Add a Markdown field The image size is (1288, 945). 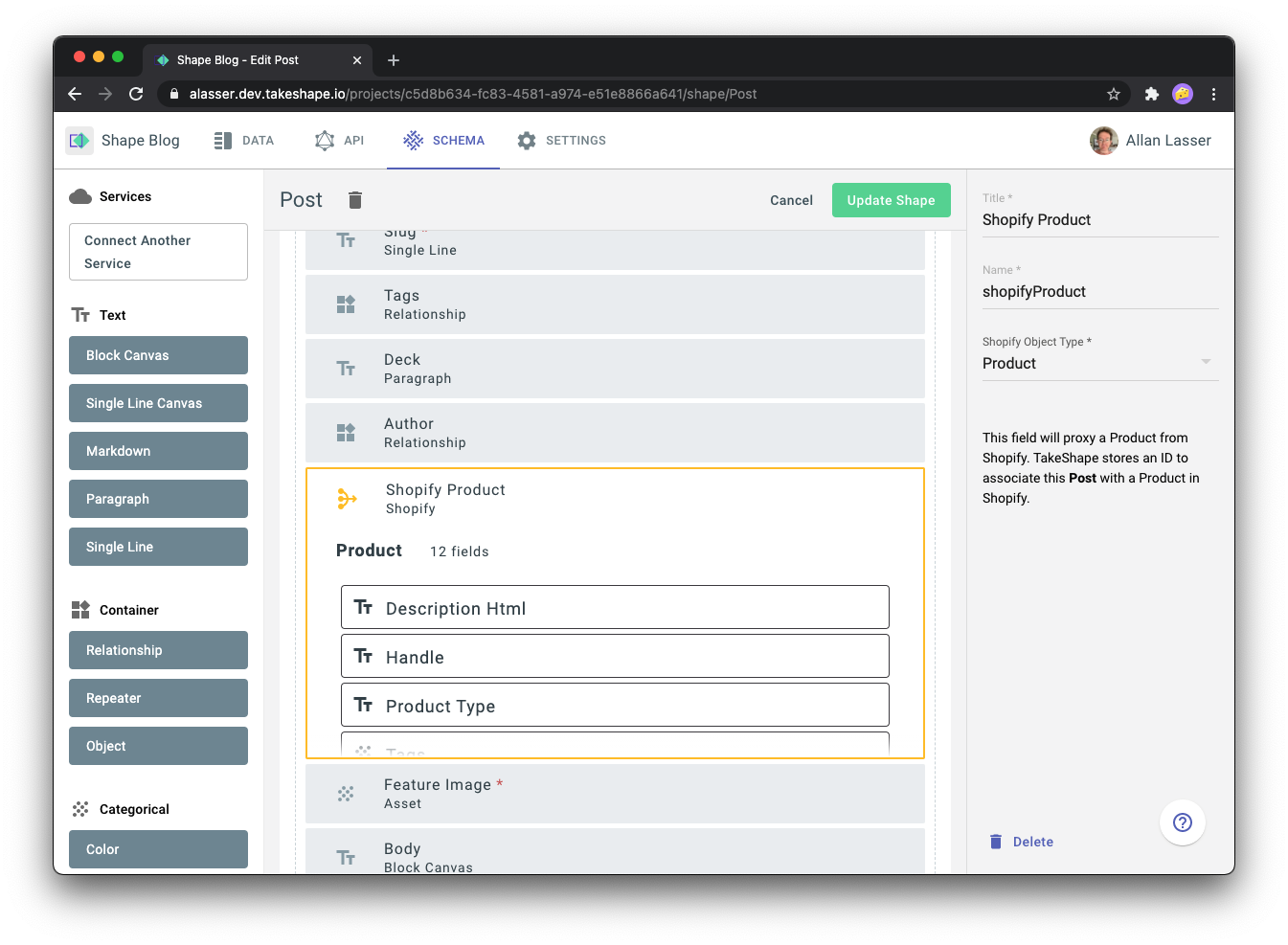point(158,451)
